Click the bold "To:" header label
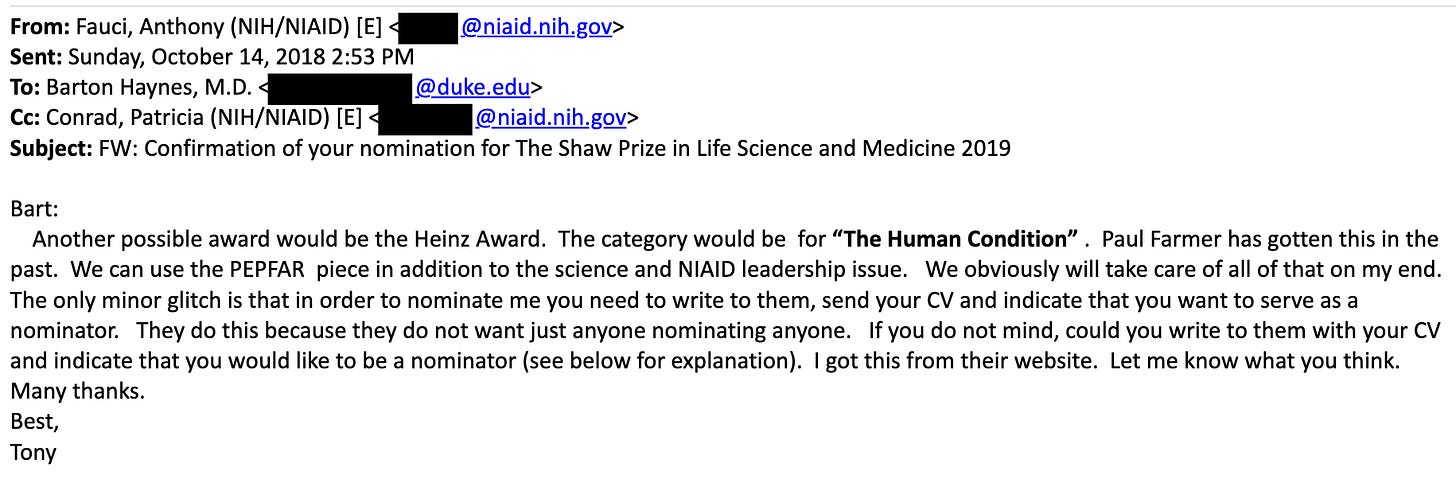Screen dimensions: 1456x498 [x=25, y=87]
